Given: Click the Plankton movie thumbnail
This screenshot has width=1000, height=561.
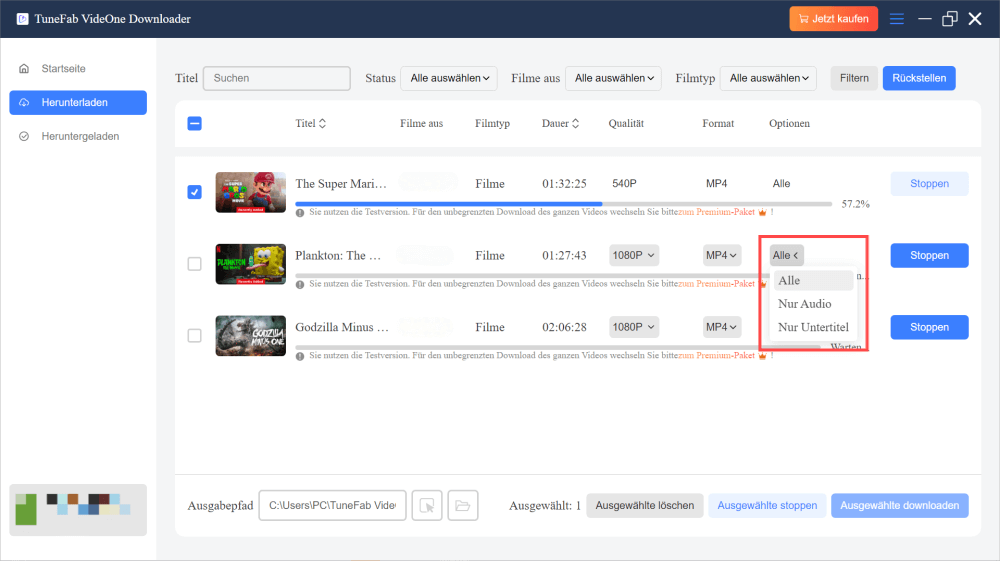Looking at the screenshot, I should (x=251, y=264).
